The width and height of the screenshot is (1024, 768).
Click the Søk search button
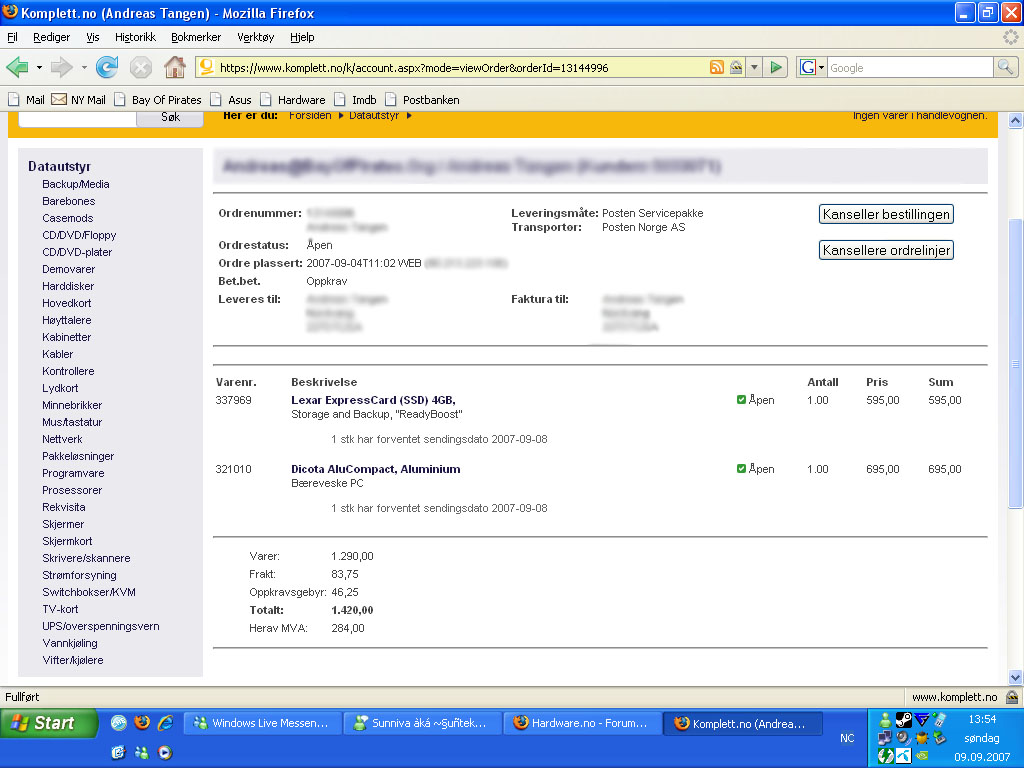[170, 118]
